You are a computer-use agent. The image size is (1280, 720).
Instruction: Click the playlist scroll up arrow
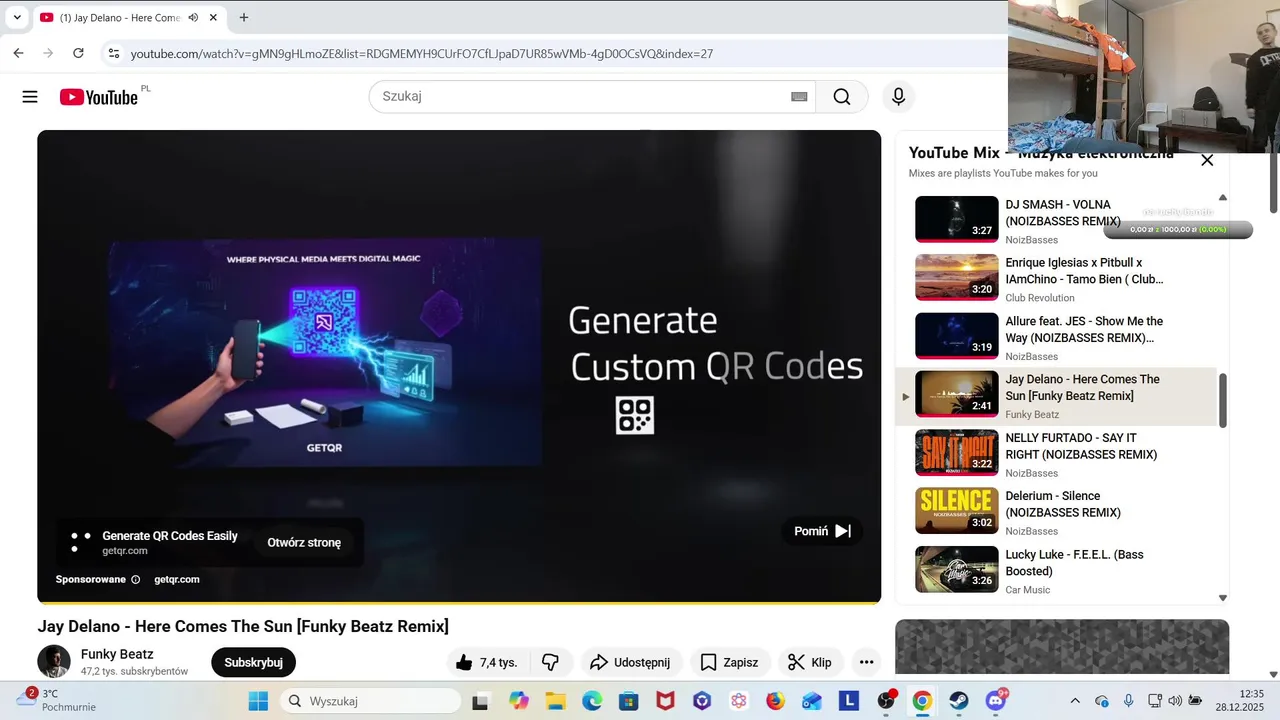pos(1222,198)
